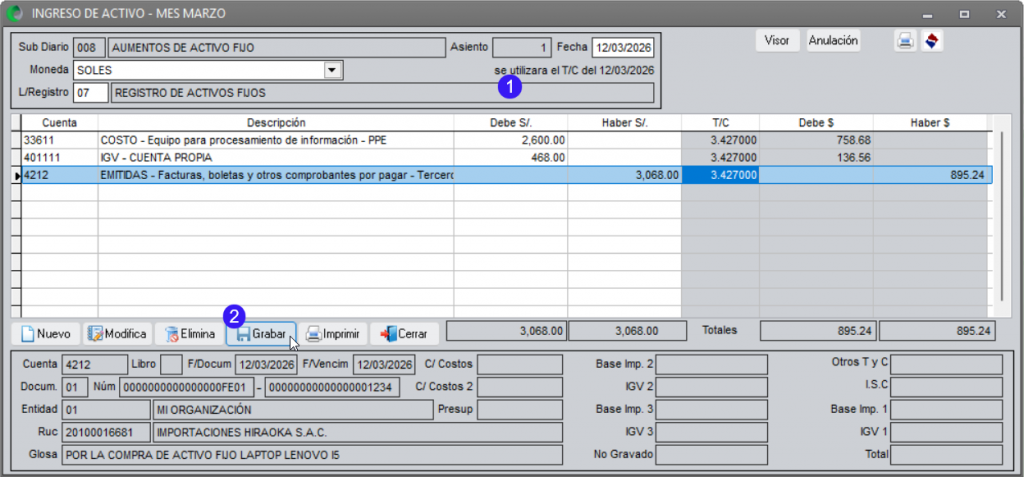The image size is (1024, 477).
Task: Click the F/Docum date field
Action: pyautogui.click(x=266, y=364)
